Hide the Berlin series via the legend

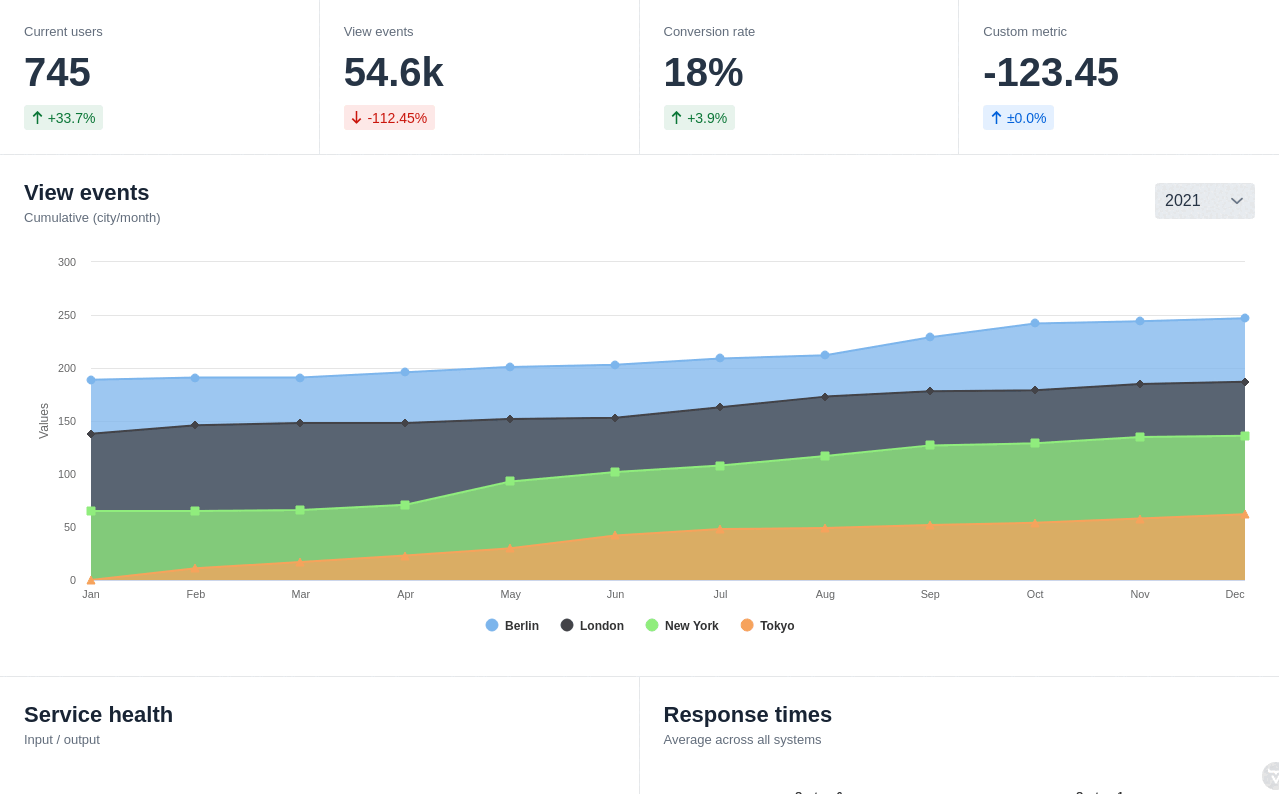(512, 625)
